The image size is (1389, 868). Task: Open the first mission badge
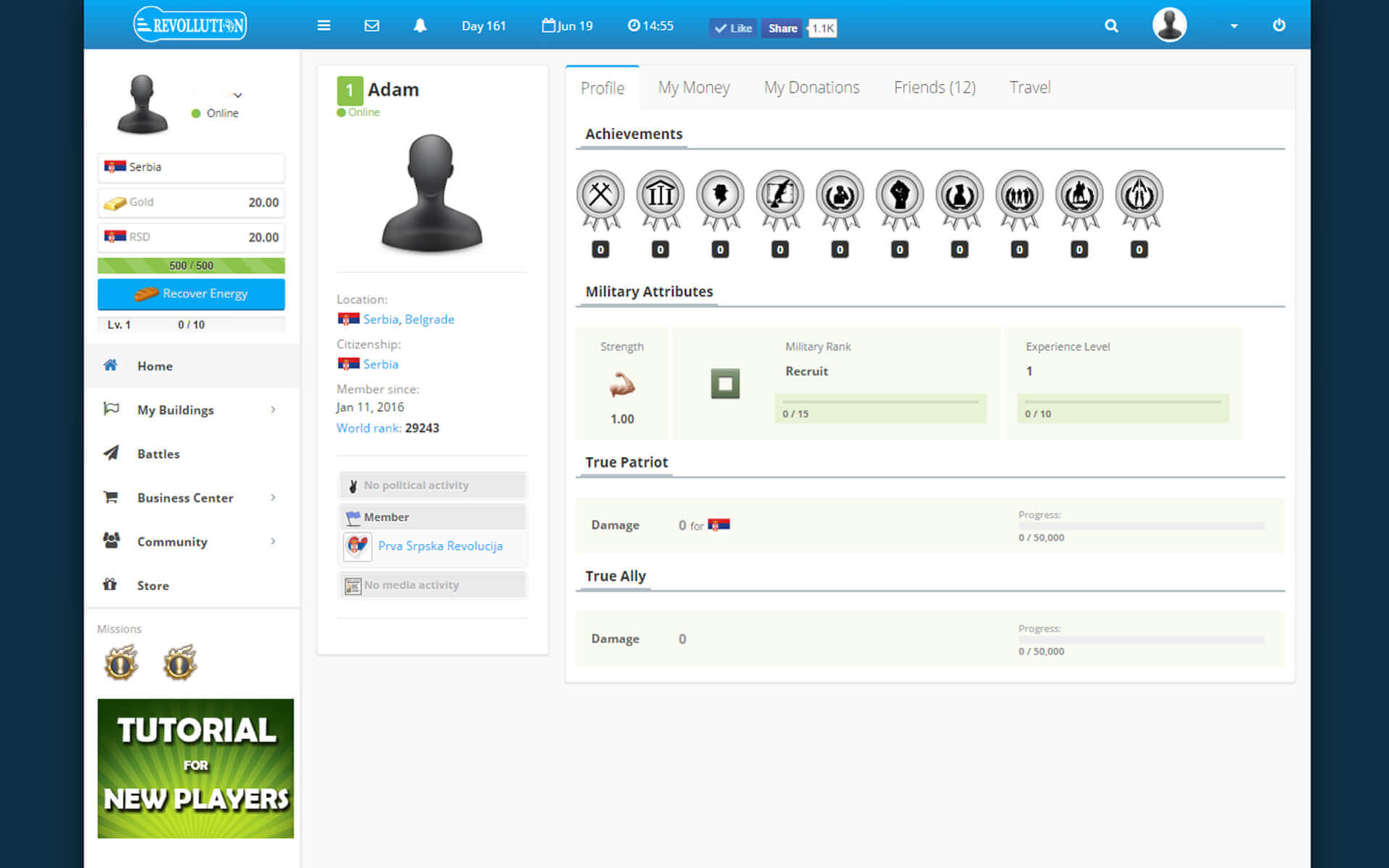[x=121, y=663]
